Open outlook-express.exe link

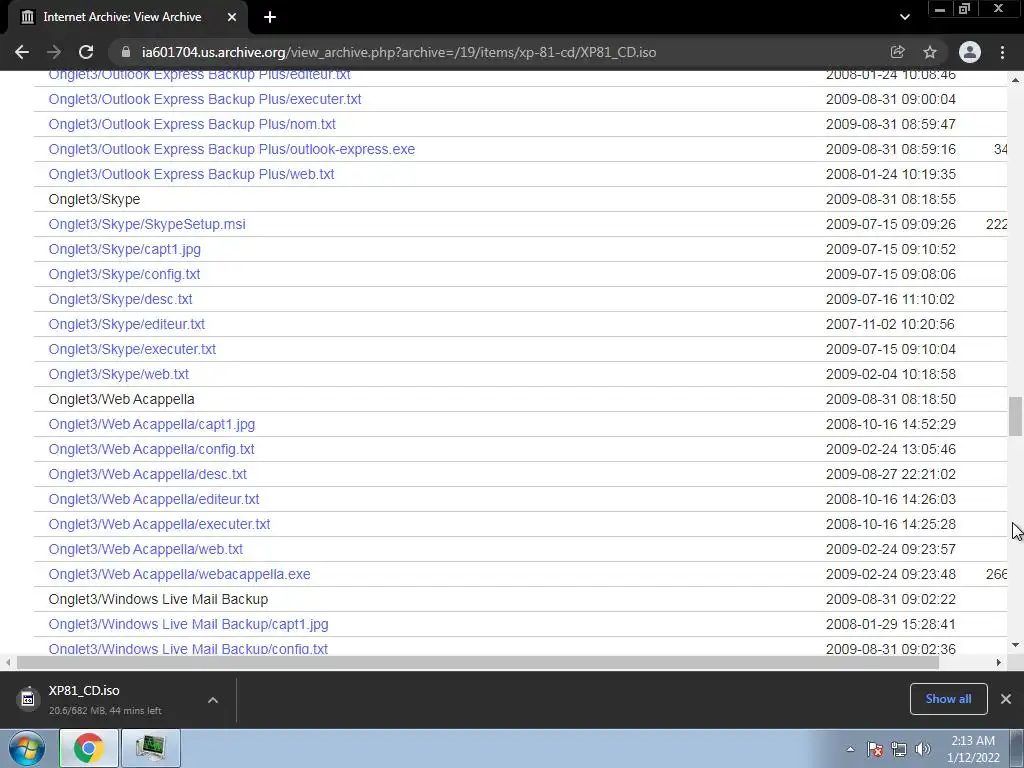[232, 149]
